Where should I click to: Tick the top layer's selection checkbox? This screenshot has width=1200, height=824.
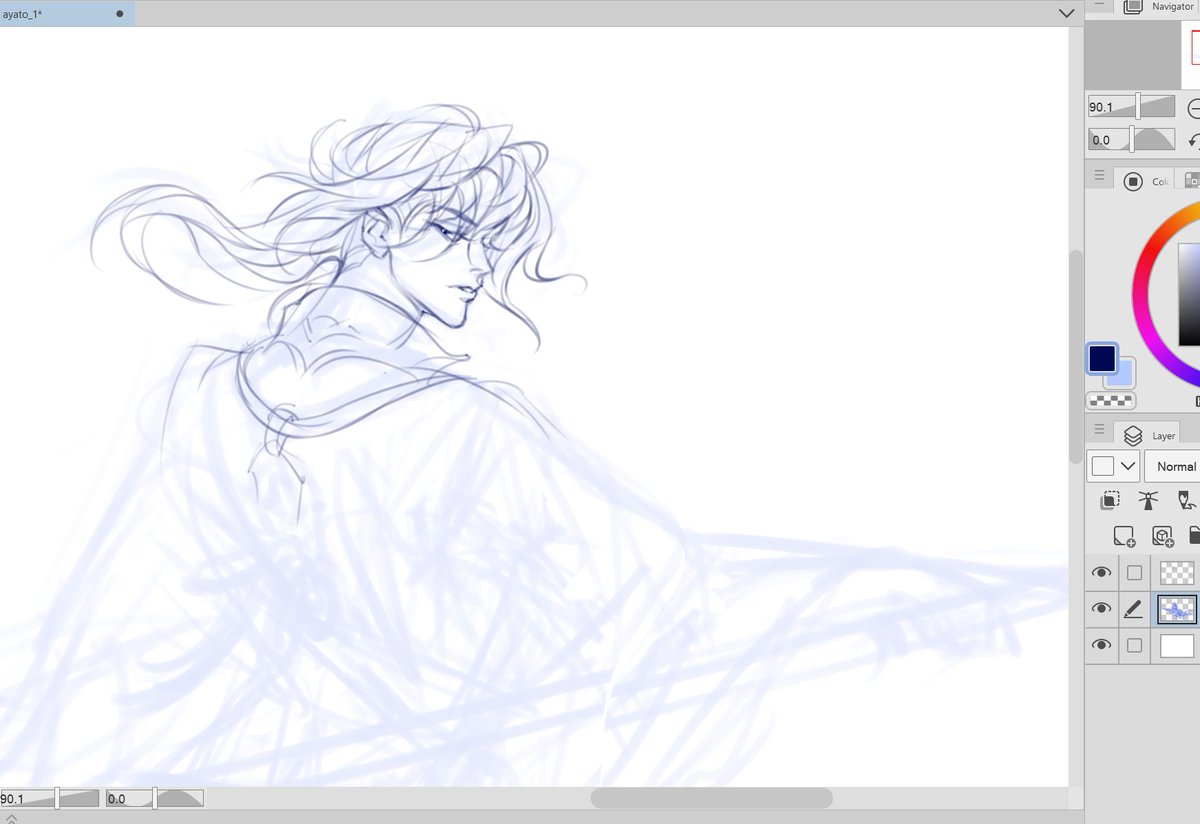(1134, 573)
